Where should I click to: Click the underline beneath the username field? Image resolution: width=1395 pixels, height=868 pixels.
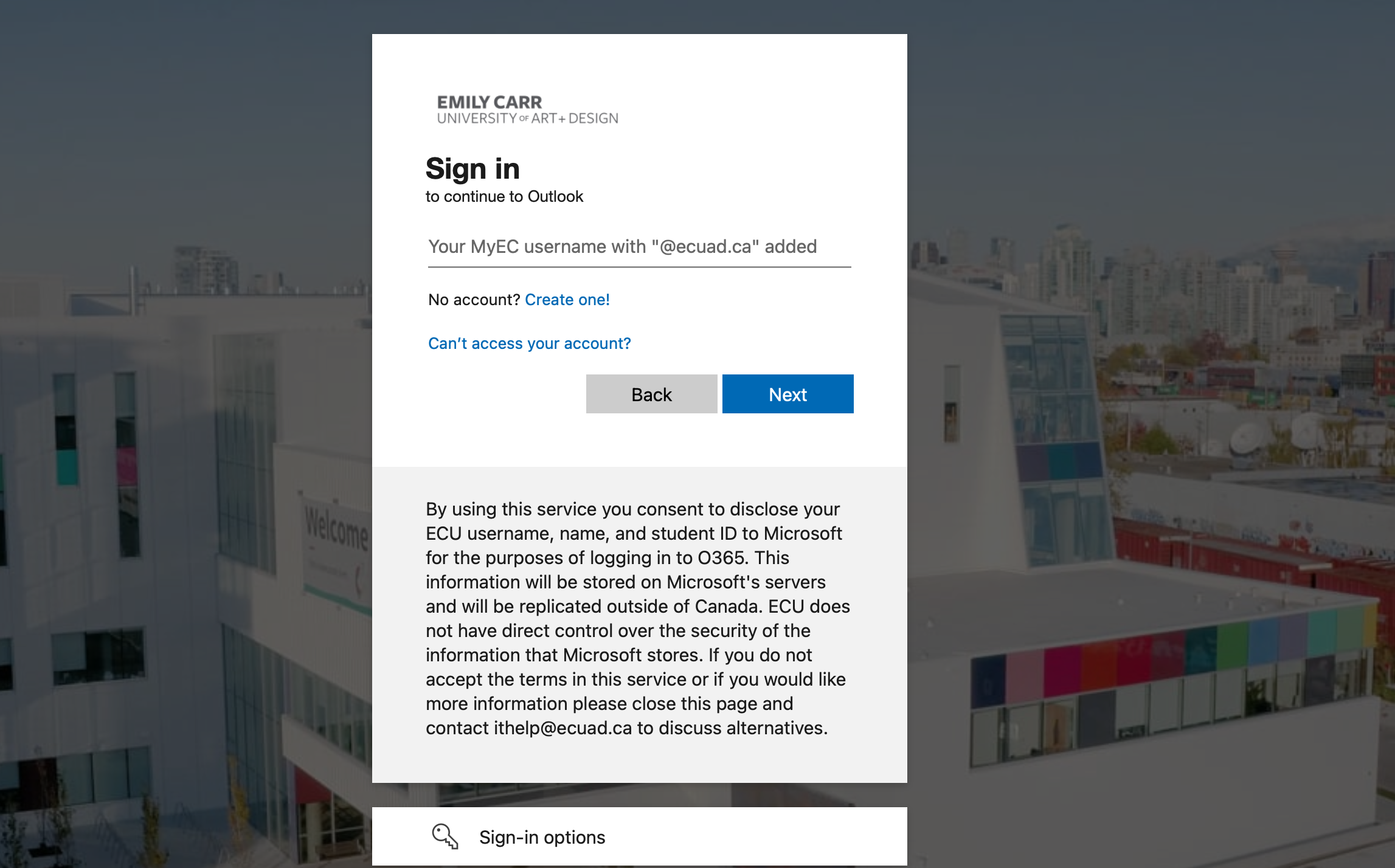click(639, 267)
